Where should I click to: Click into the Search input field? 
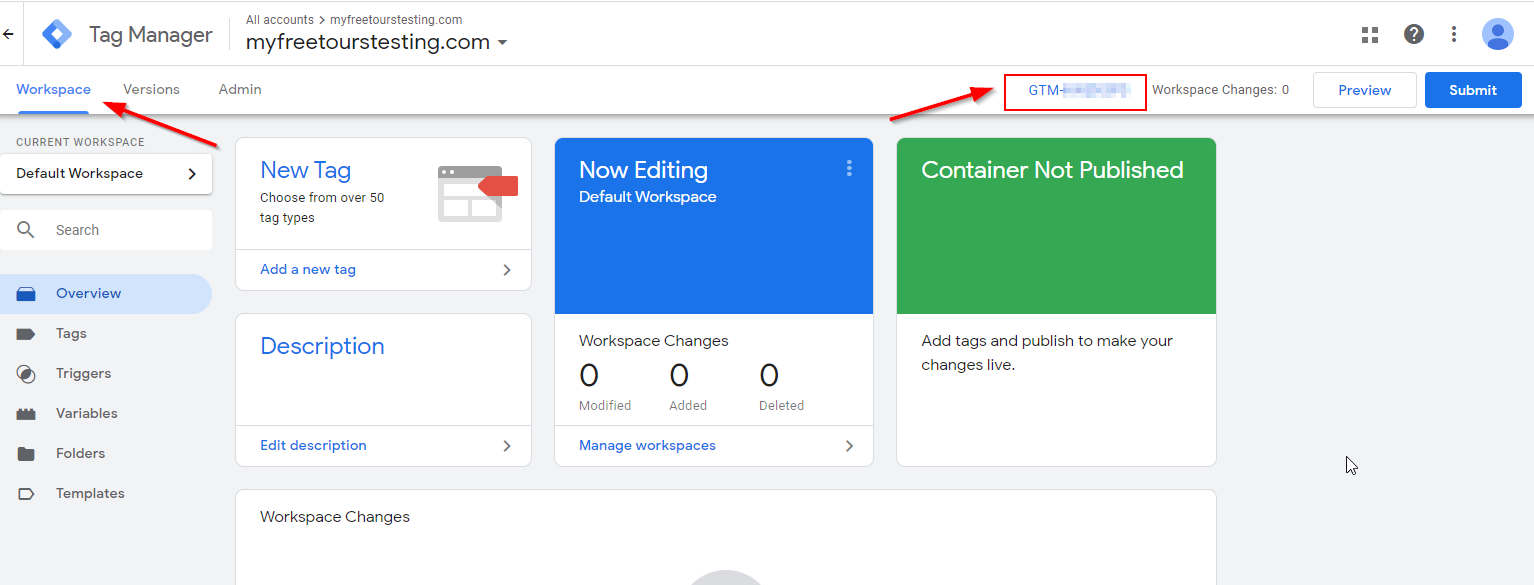(x=106, y=230)
